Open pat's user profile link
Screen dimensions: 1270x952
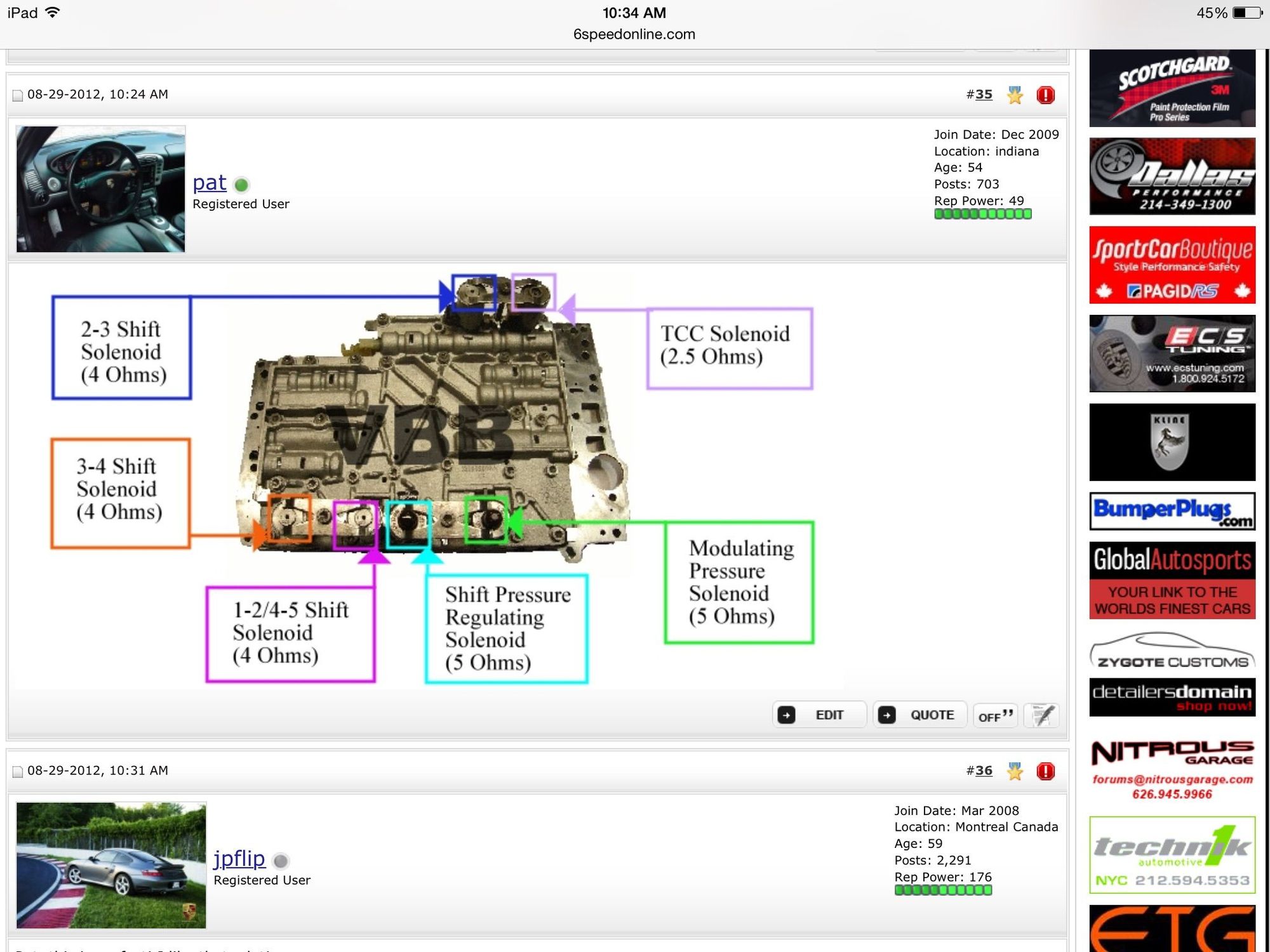(210, 183)
